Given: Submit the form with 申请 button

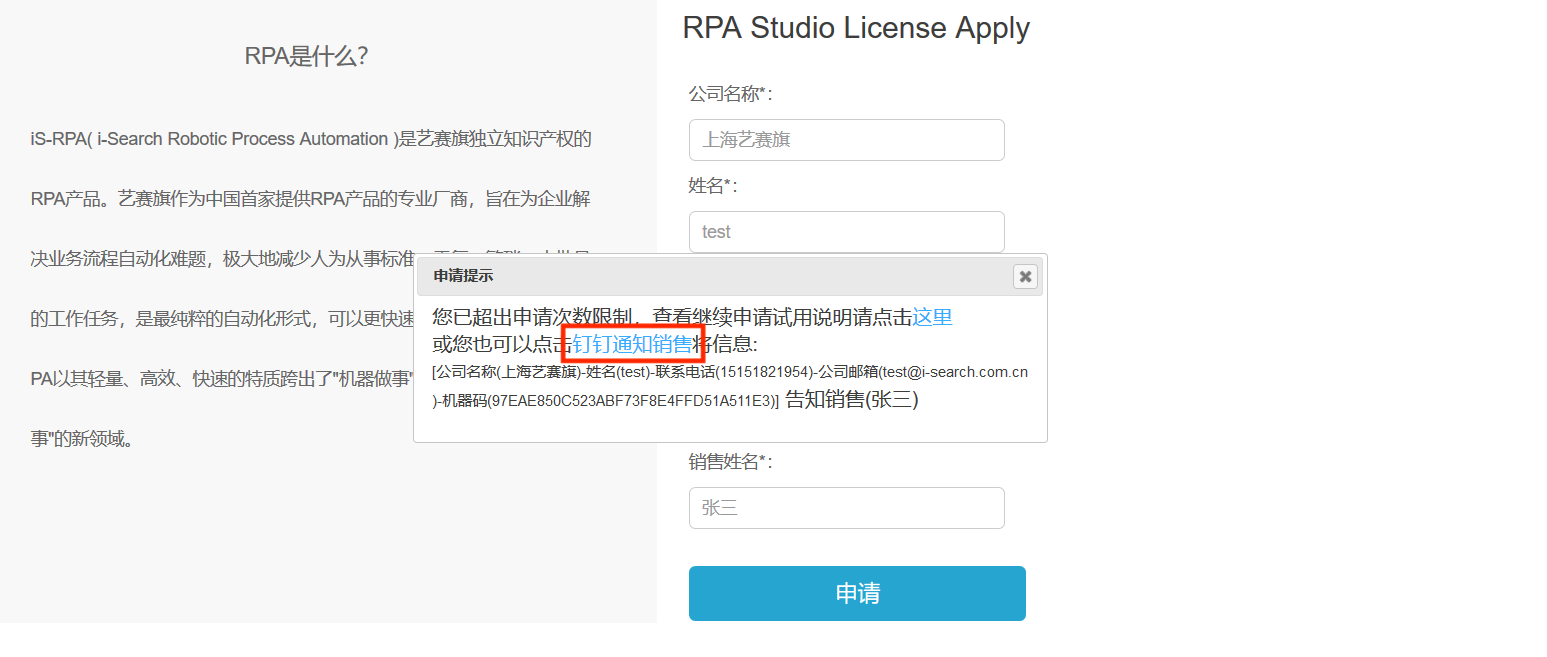Looking at the screenshot, I should [x=857, y=593].
